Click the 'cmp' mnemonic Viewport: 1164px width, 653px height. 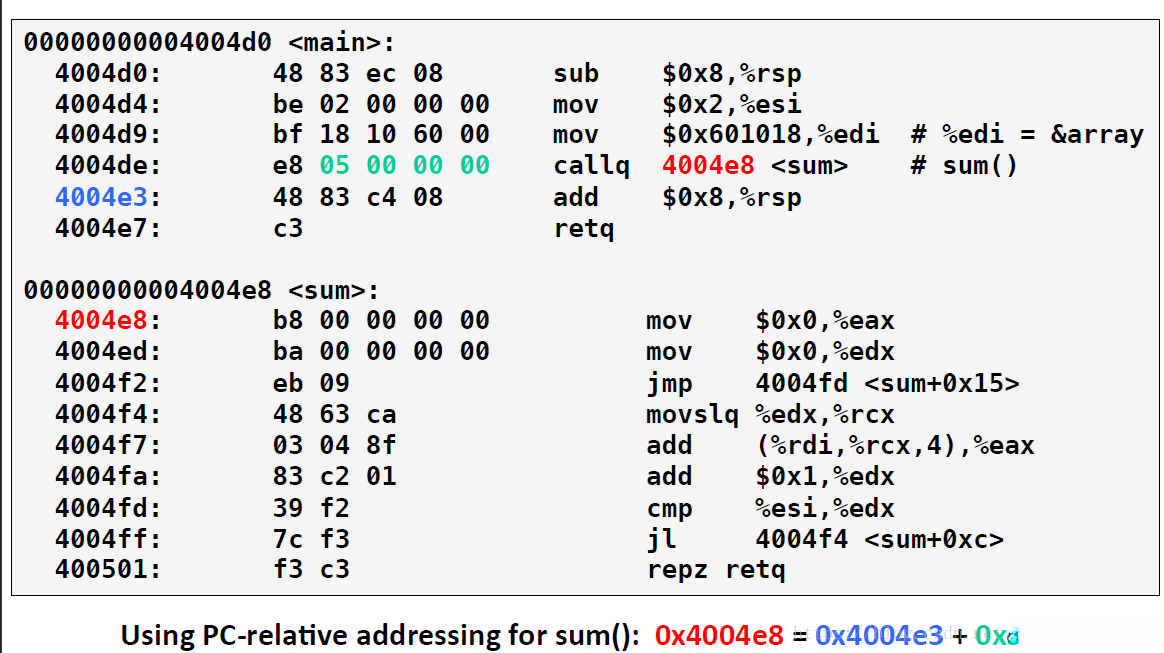click(x=670, y=508)
